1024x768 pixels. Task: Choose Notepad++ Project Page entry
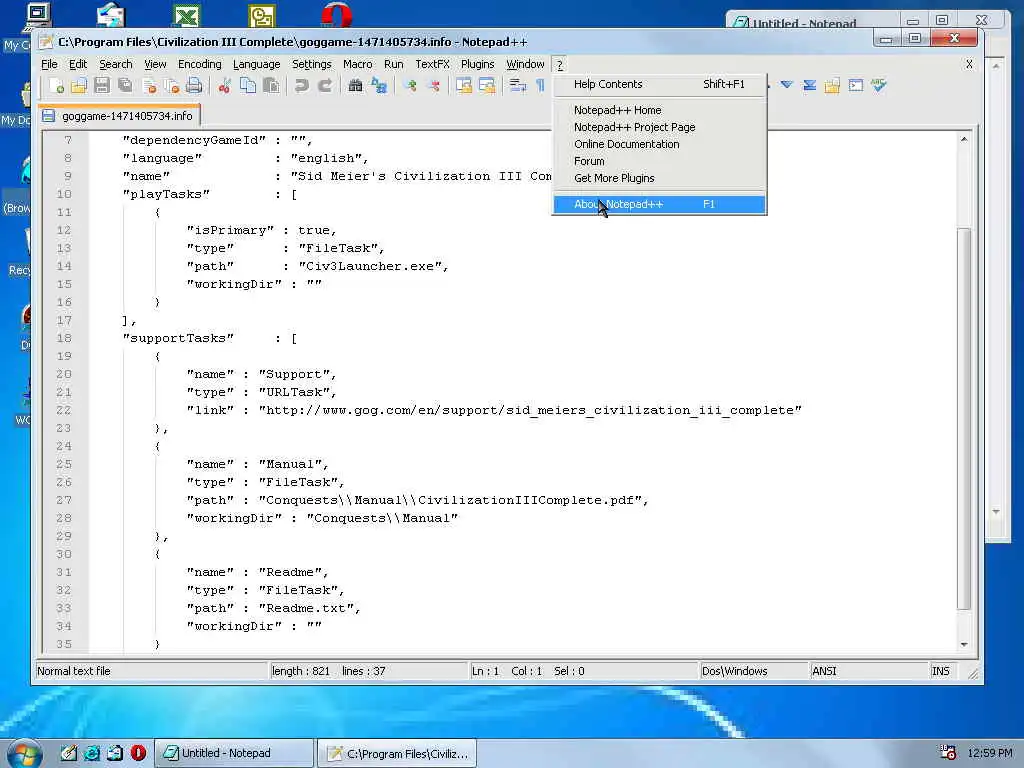pos(659,127)
